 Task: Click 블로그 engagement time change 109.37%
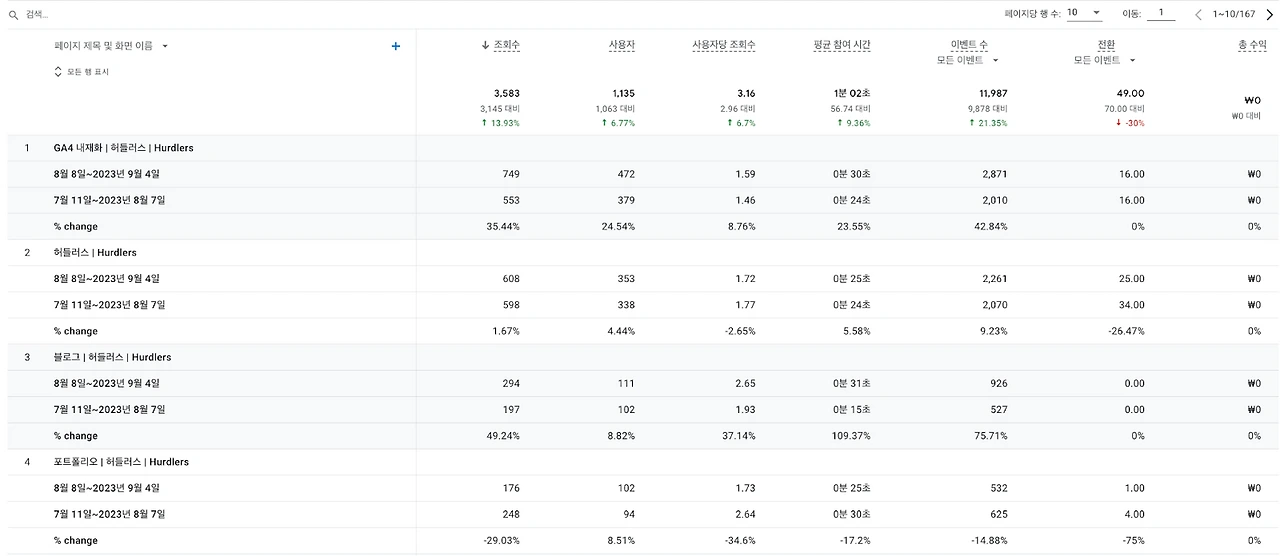coord(851,436)
